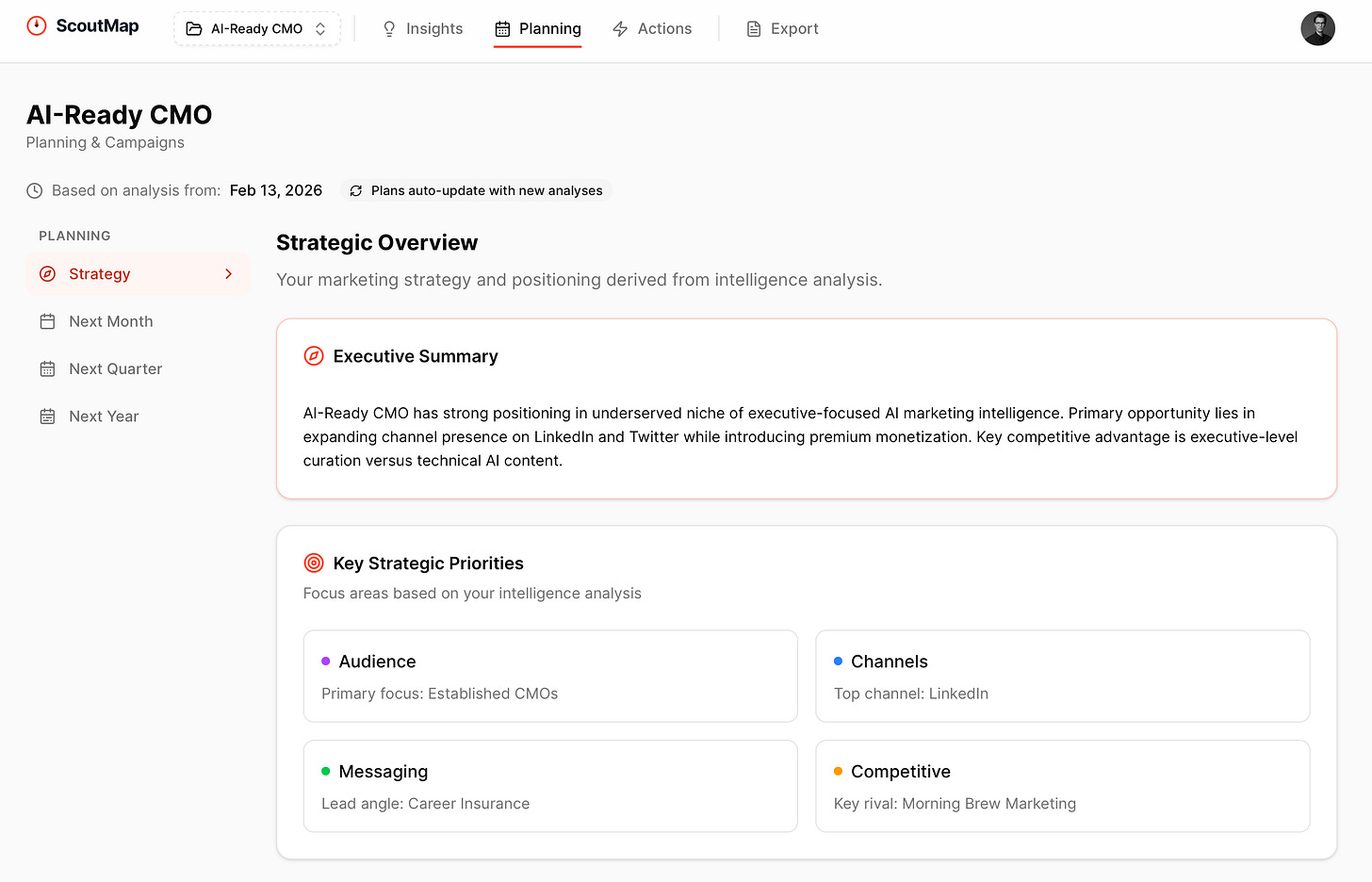This screenshot has height=882, width=1372.
Task: Open the Audience priority card
Action: click(x=550, y=677)
